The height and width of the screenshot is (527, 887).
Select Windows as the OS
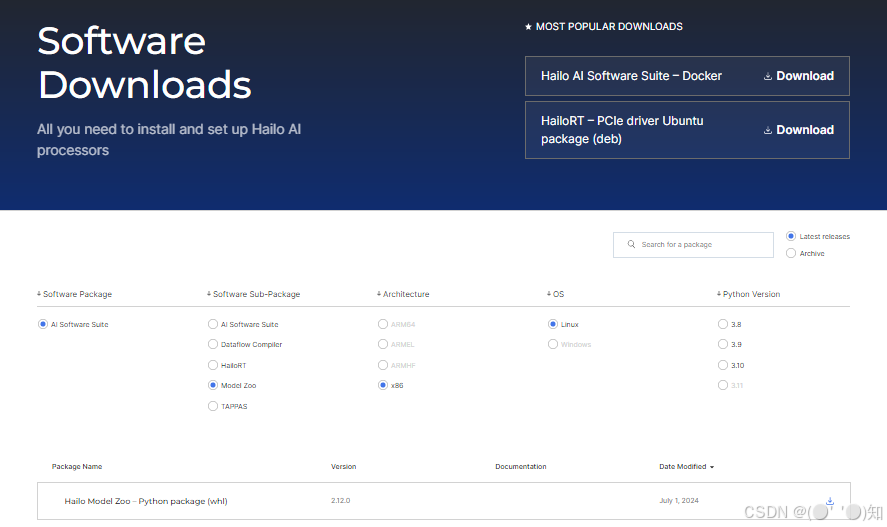tap(553, 344)
